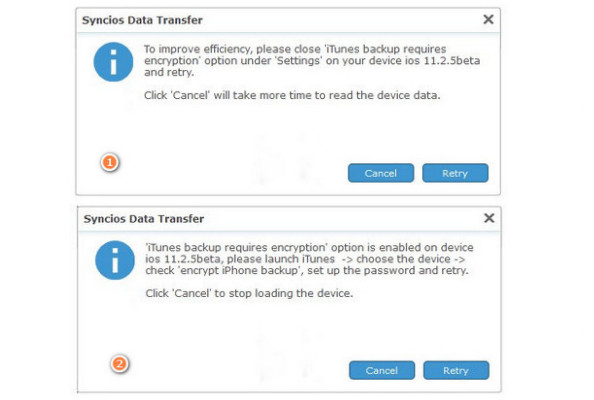Screen dimensions: 594x400
Task: Click the word 'Settings' in the first message
Action: point(299,61)
